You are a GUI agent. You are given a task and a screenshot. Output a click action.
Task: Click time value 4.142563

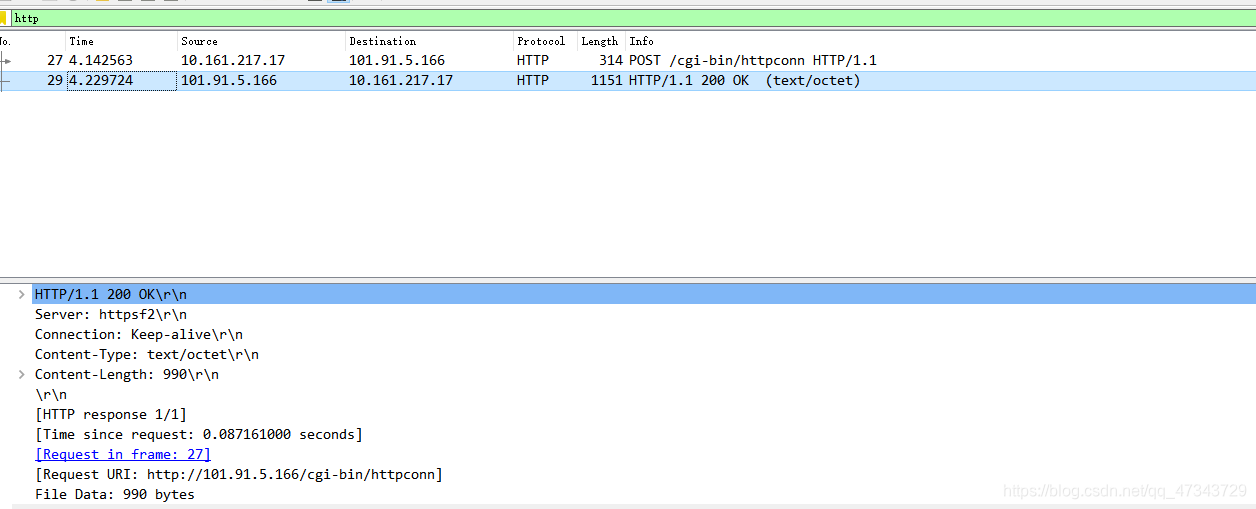pyautogui.click(x=100, y=61)
